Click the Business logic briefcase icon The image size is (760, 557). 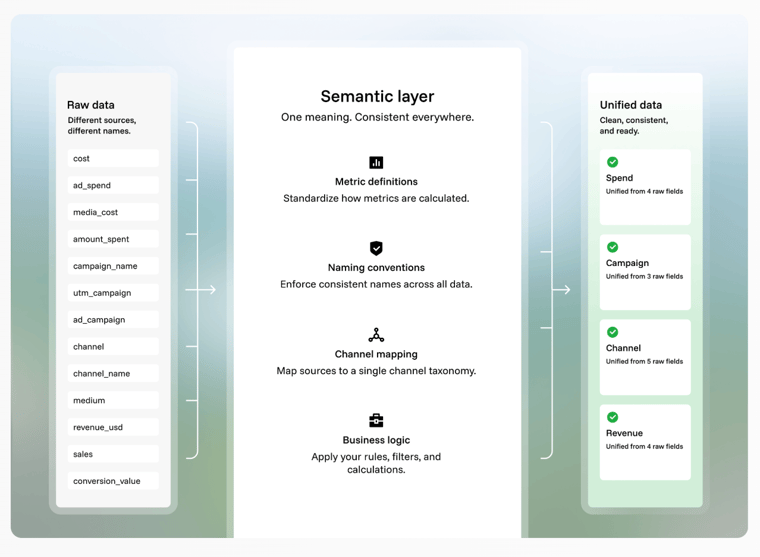click(x=376, y=420)
